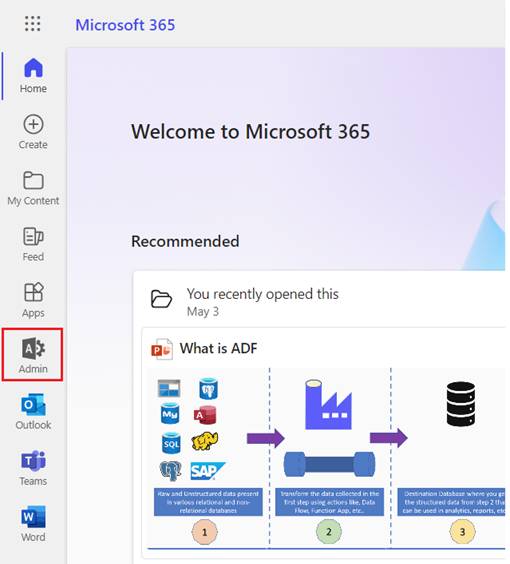Click the PowerPoint file icon beside What is ADF
This screenshot has height=564, width=510.
[161, 349]
